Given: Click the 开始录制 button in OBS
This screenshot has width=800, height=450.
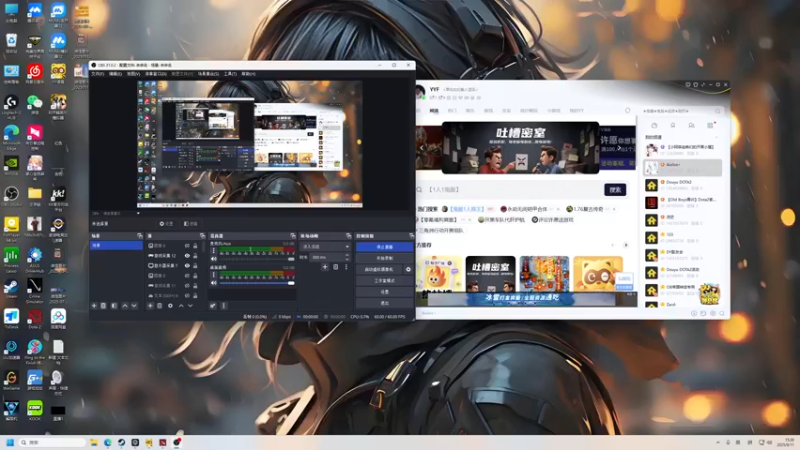Looking at the screenshot, I should point(384,258).
